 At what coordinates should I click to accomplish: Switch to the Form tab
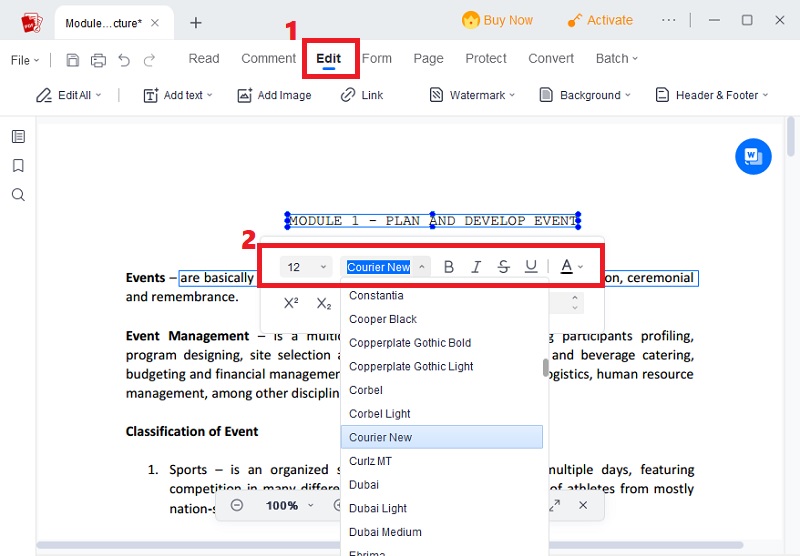(x=377, y=58)
